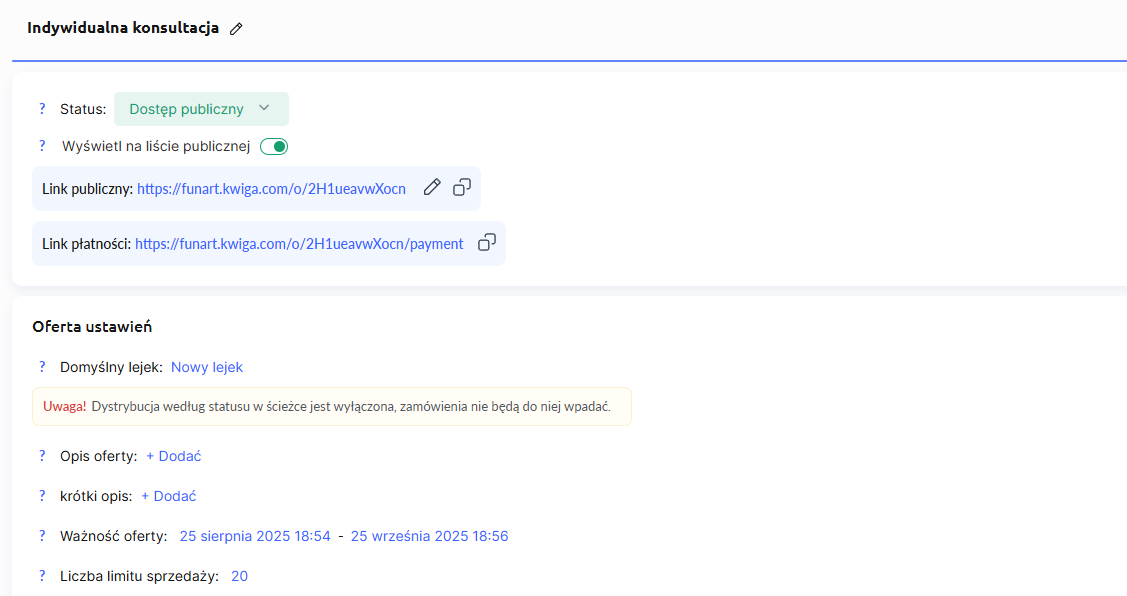Open the payment link URL
This screenshot has height=596, width=1127.
click(299, 244)
